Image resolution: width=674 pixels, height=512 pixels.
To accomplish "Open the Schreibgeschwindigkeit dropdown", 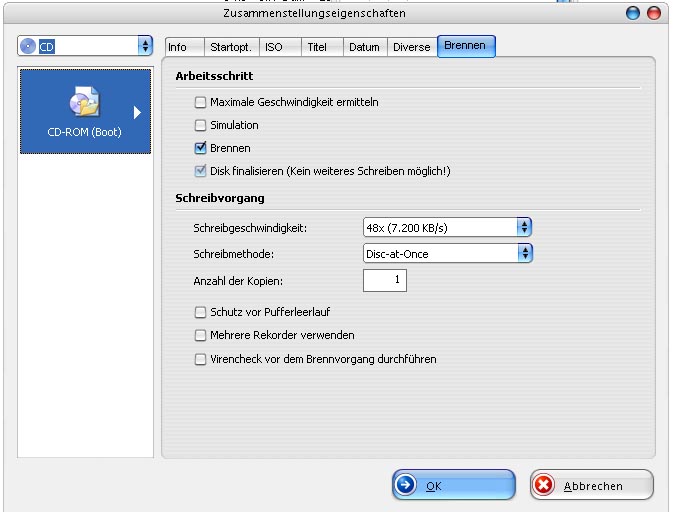I will (x=447, y=227).
